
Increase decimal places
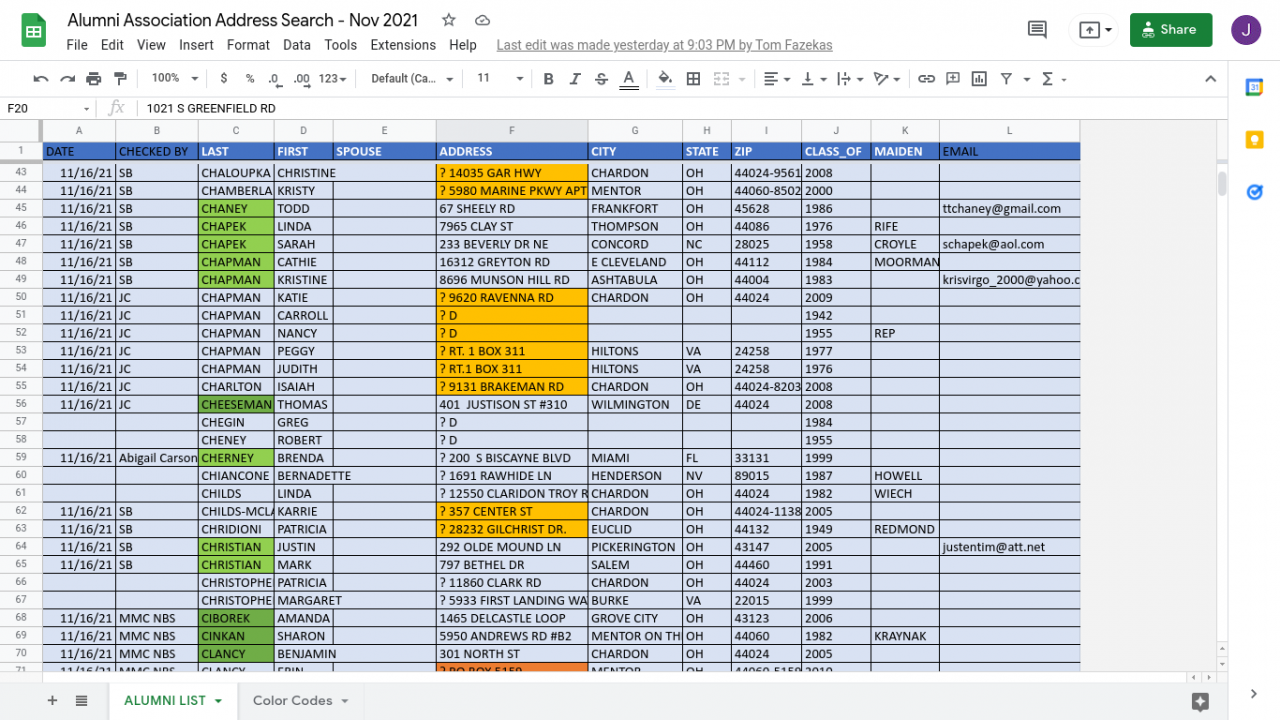tap(300, 79)
